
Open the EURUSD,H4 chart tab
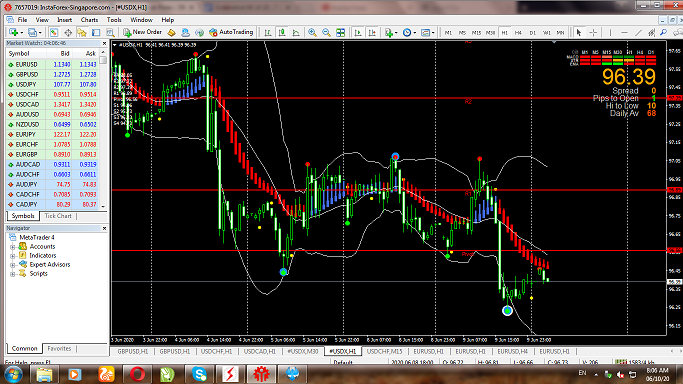[513, 351]
